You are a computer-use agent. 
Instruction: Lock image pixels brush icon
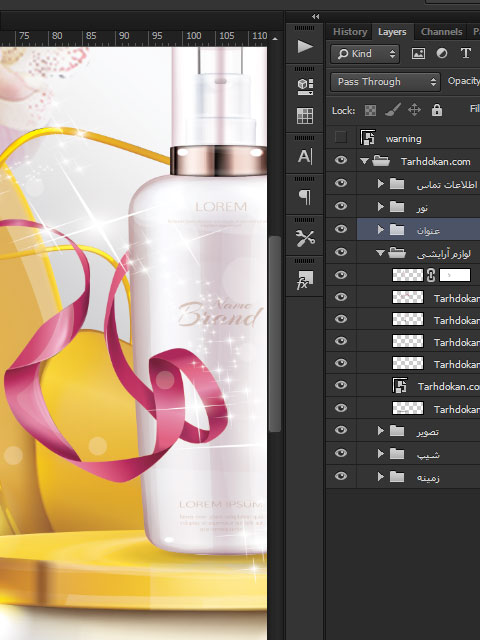pos(392,110)
